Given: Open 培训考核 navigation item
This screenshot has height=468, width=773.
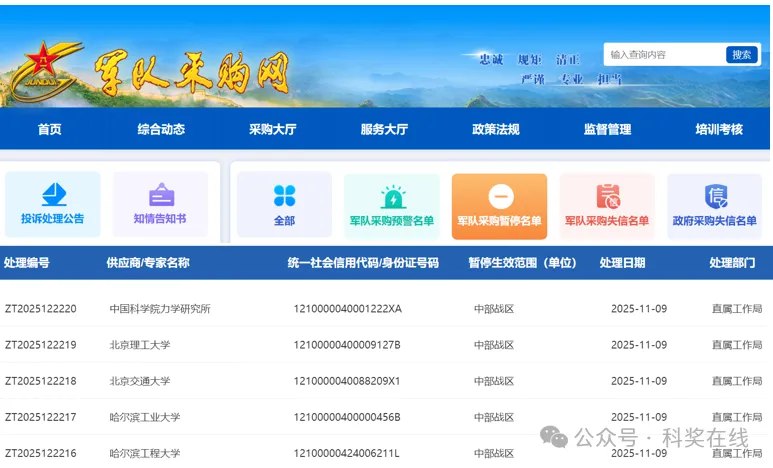Looking at the screenshot, I should (719, 129).
